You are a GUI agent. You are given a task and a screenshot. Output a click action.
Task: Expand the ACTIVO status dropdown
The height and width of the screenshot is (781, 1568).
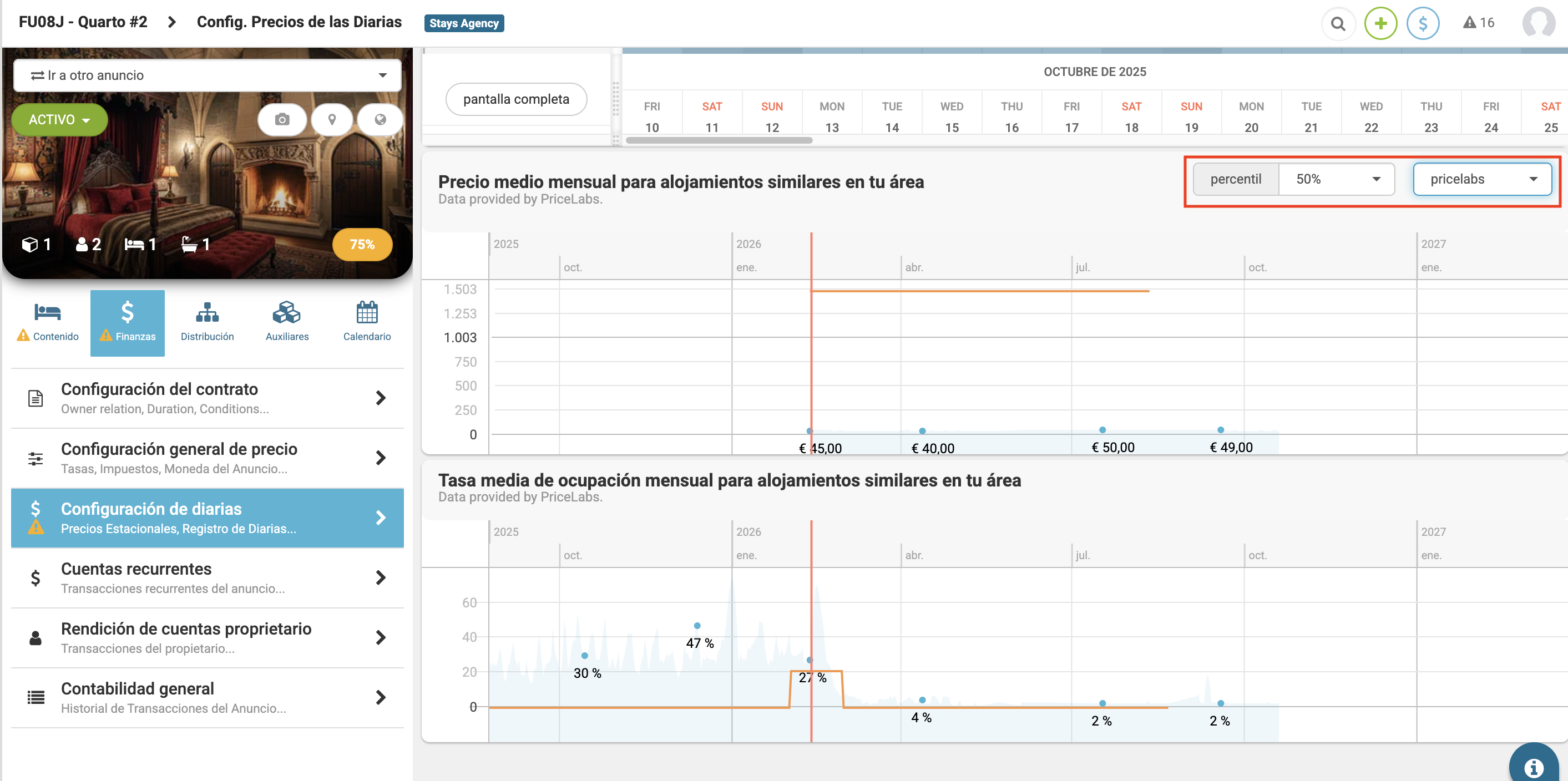point(59,120)
